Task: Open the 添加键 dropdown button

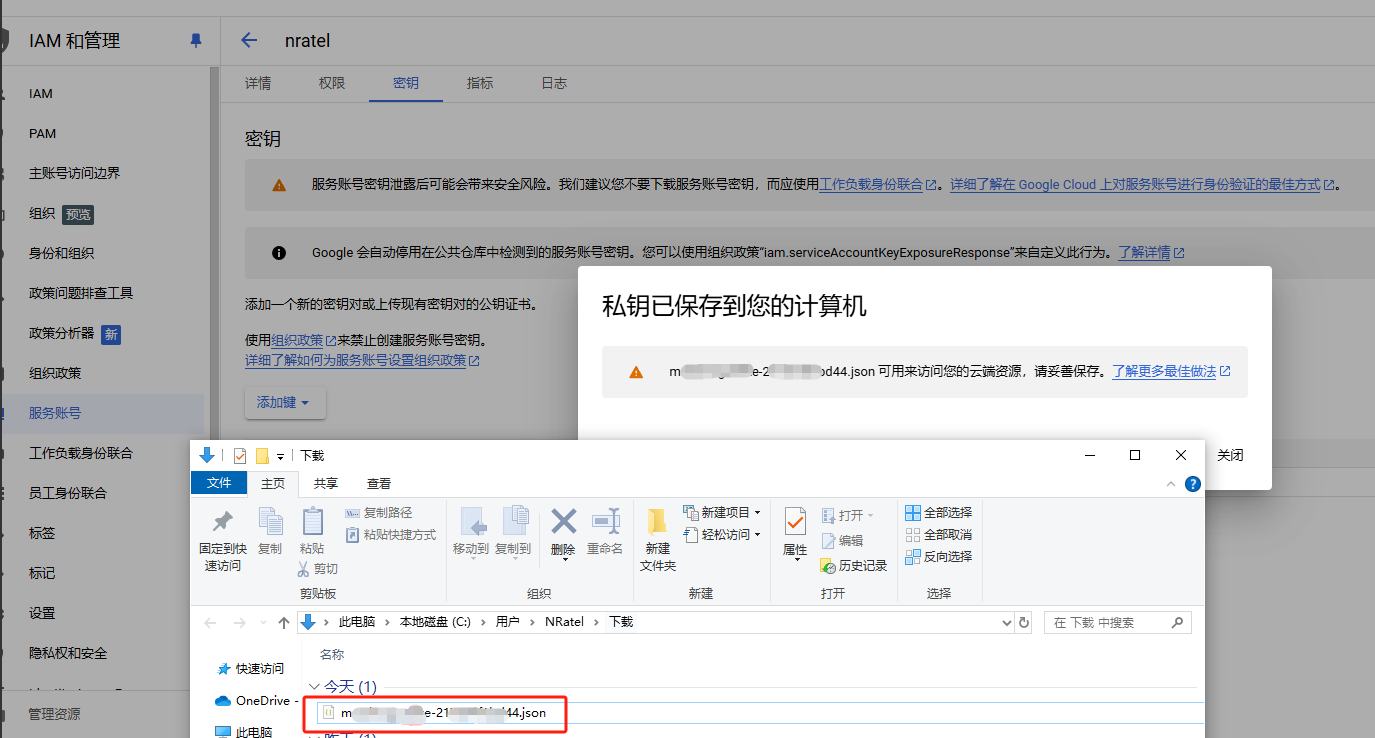Action: point(284,402)
